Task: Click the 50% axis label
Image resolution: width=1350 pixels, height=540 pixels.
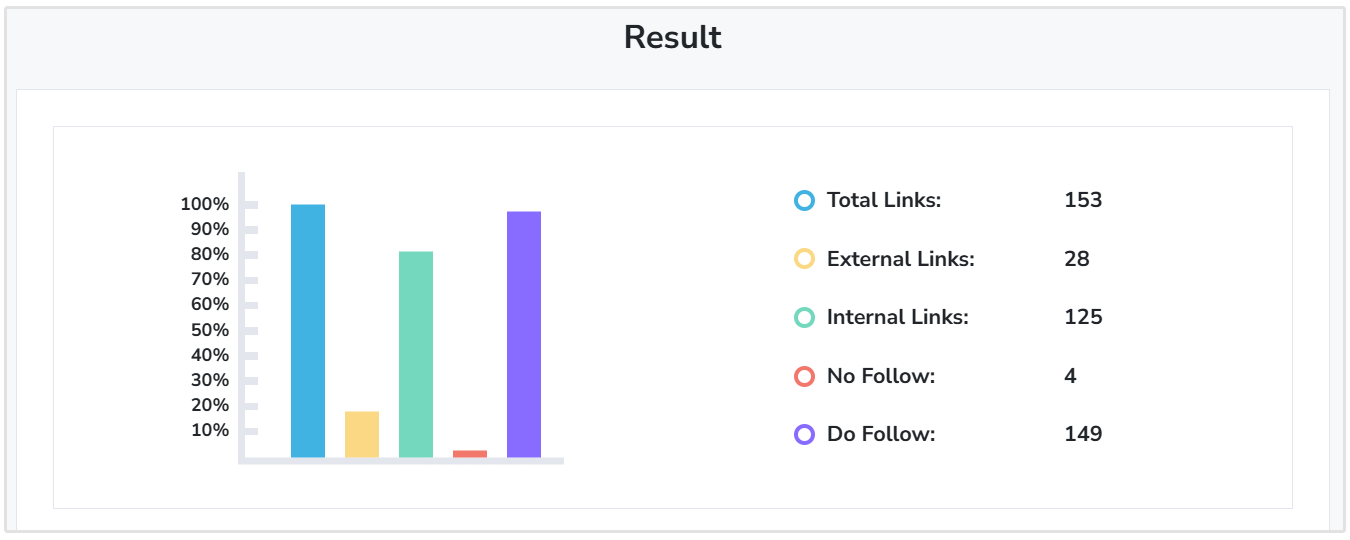Action: [x=209, y=330]
